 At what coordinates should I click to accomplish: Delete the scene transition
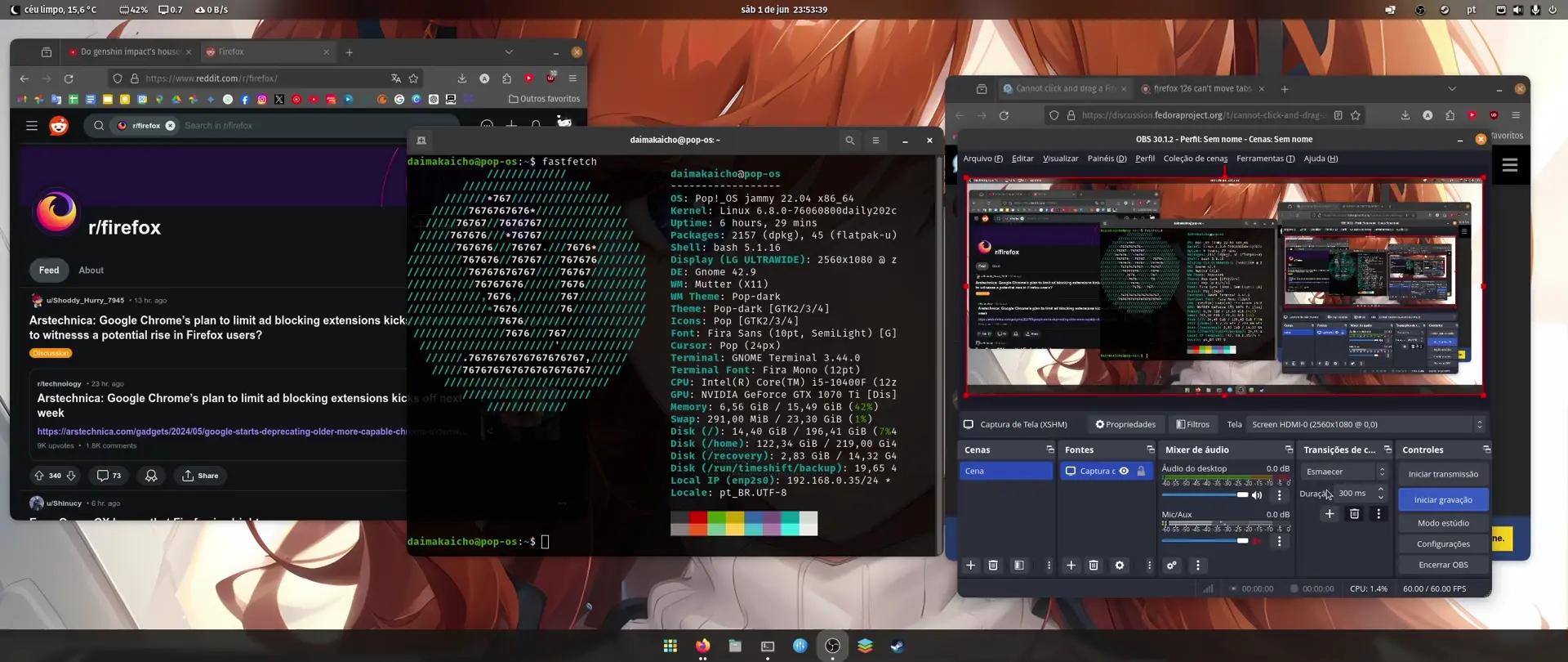tap(1354, 514)
